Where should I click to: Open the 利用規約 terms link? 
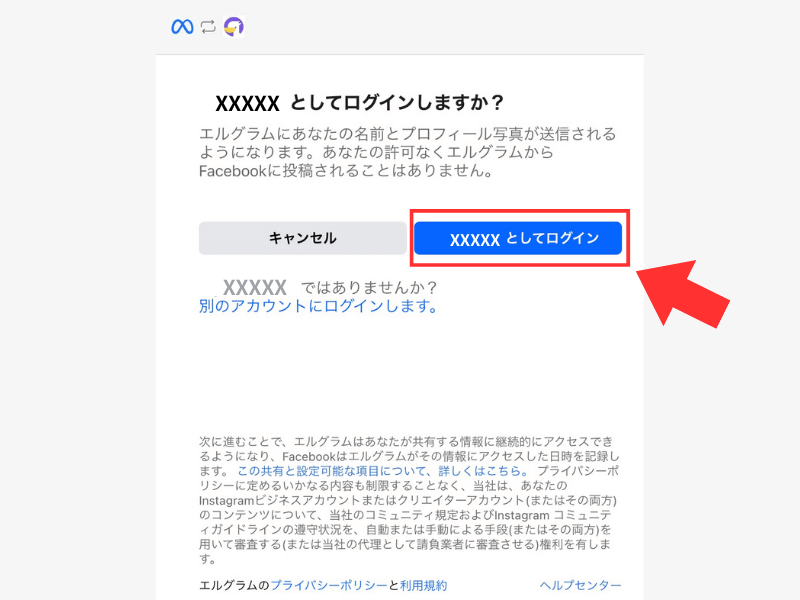click(423, 585)
